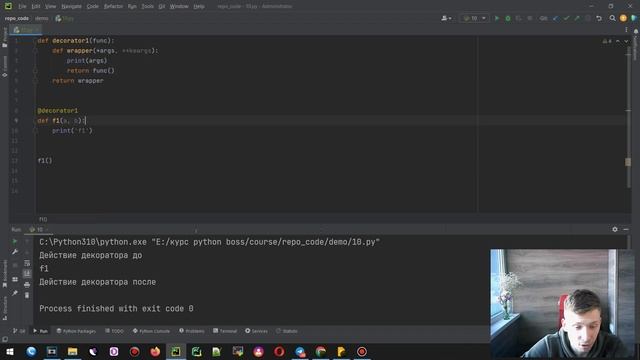
Task: Click the Git rollback arrow icon
Action: (599, 18)
